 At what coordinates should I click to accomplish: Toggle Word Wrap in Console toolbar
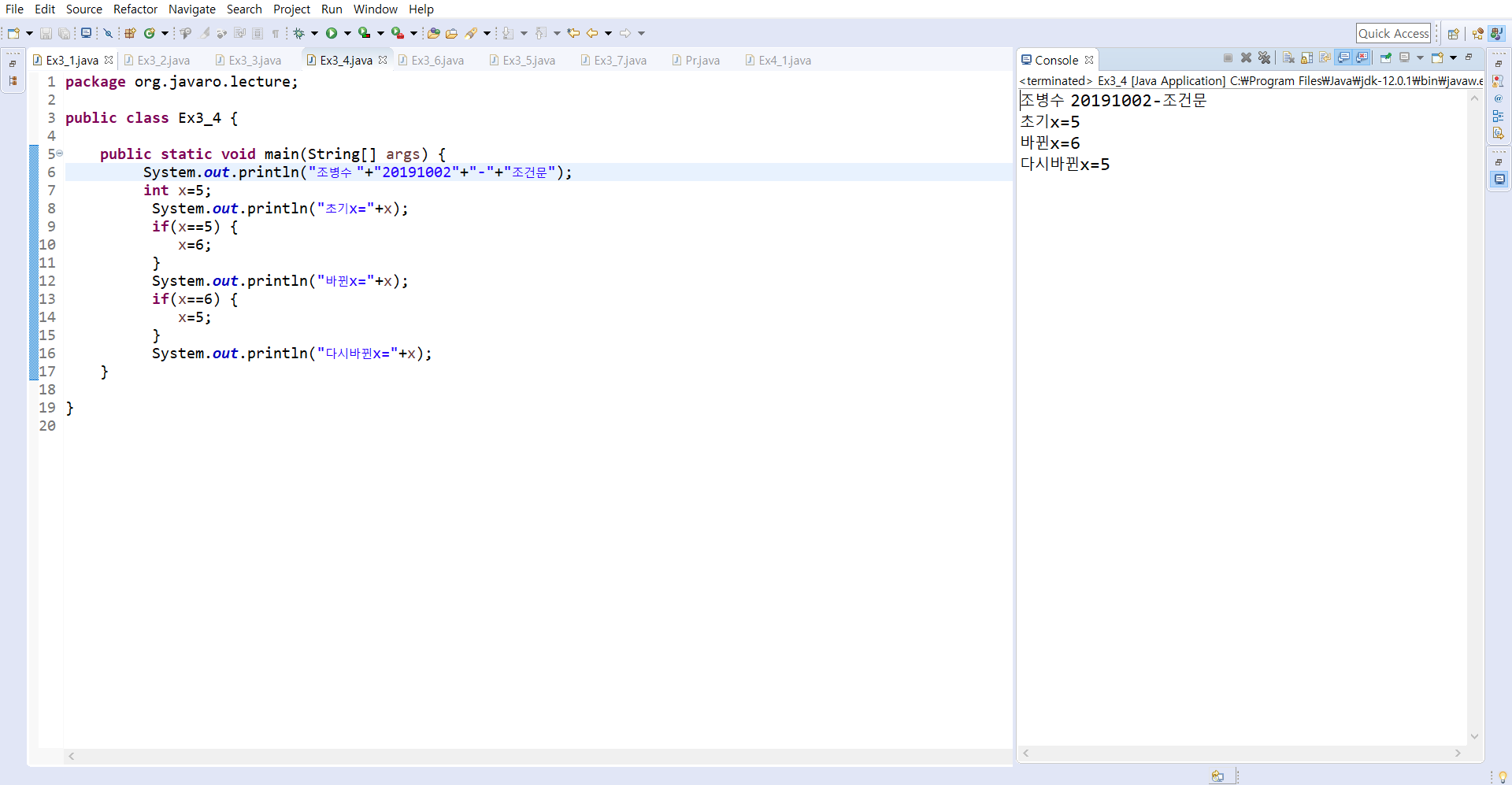coord(1325,57)
